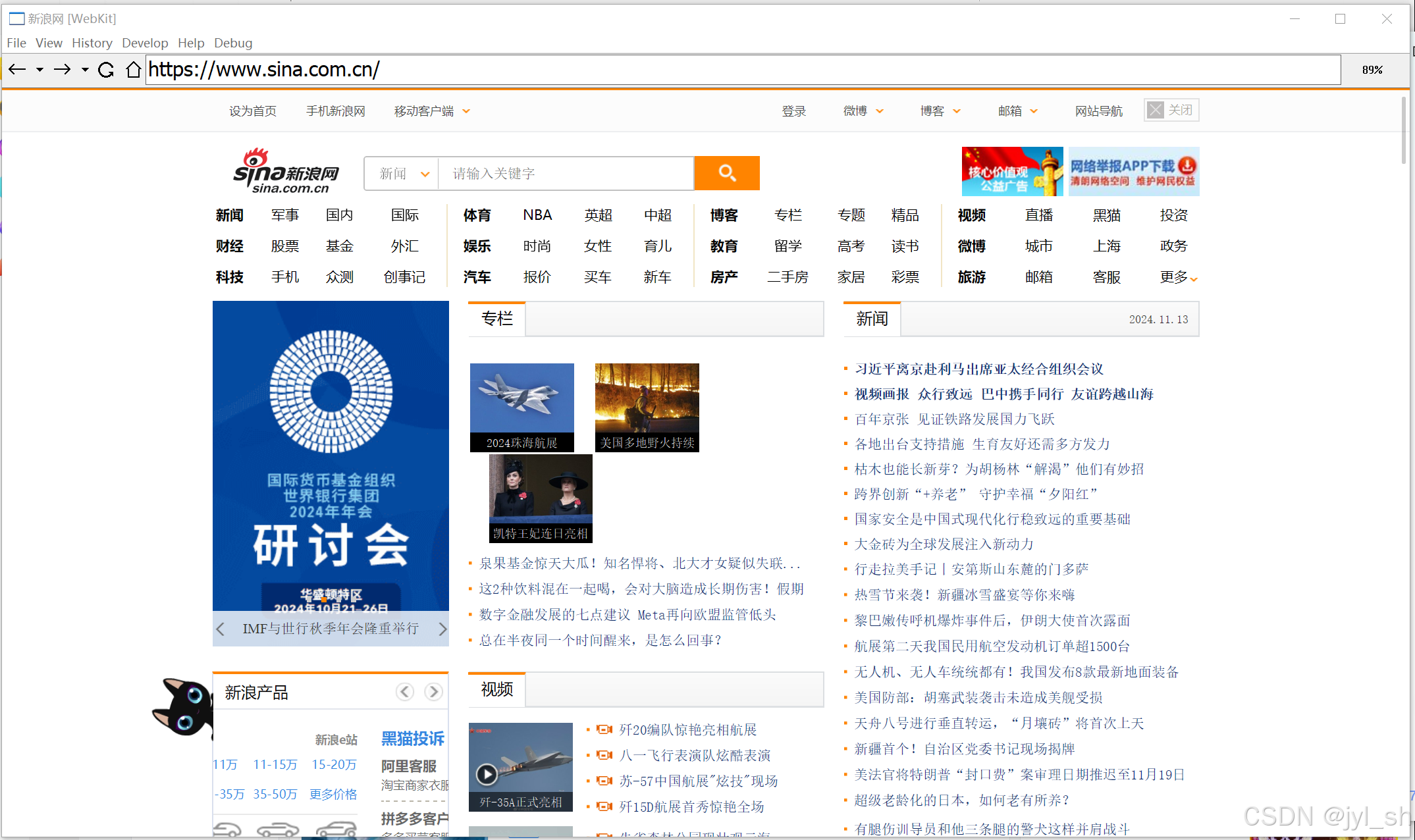1415x840 pixels.
Task: Open the View menu
Action: pos(49,43)
